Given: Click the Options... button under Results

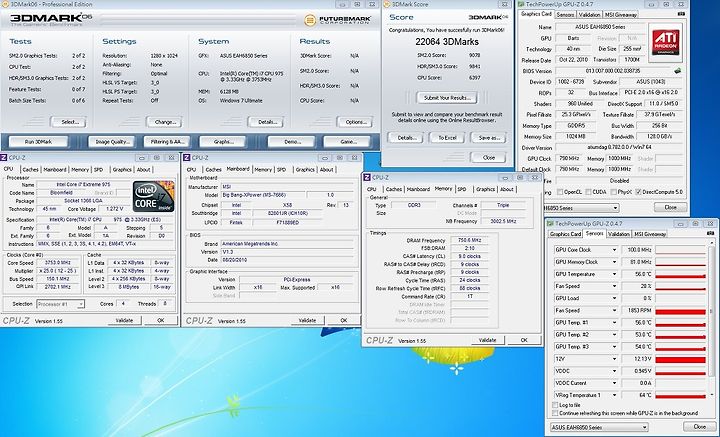Looking at the screenshot, I should pos(354,122).
